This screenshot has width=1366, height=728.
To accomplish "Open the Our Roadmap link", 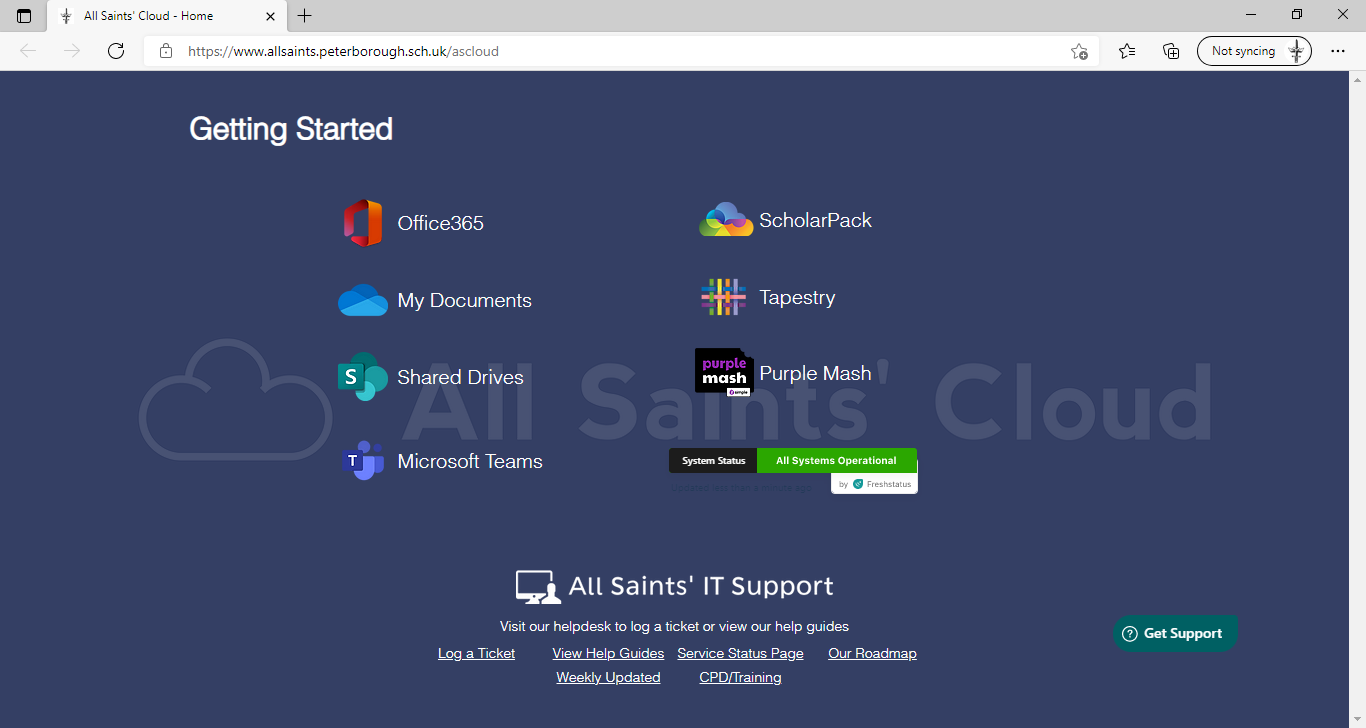I will (872, 653).
